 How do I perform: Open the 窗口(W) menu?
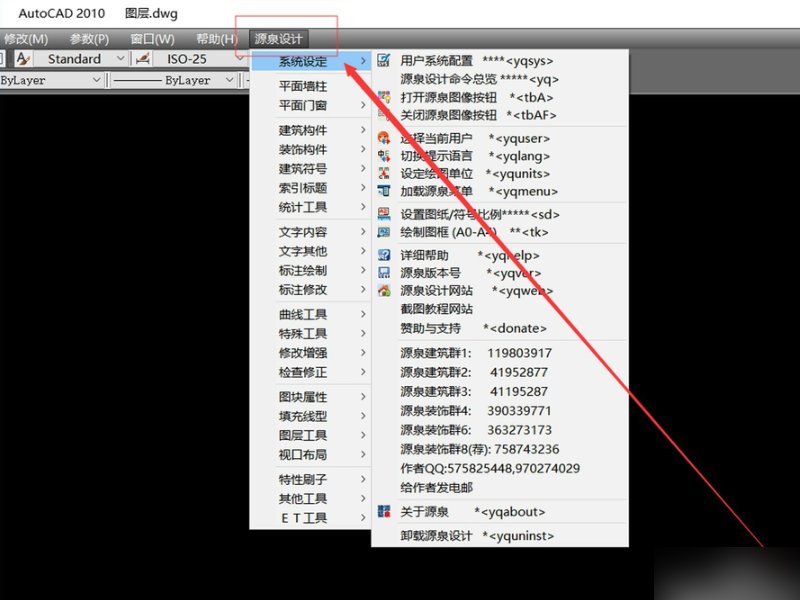pyautogui.click(x=152, y=39)
